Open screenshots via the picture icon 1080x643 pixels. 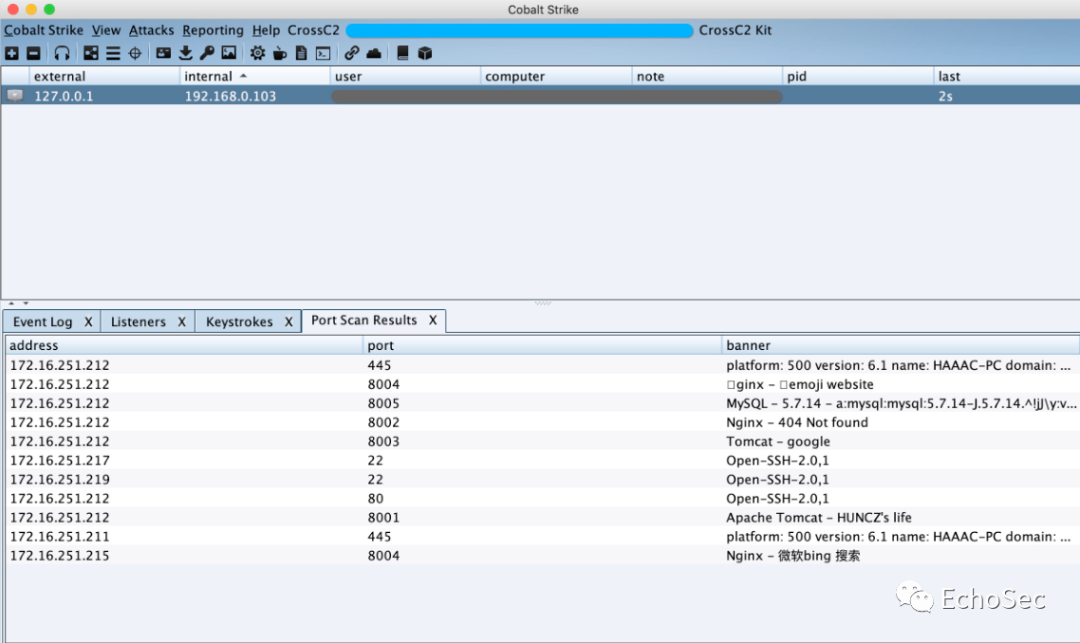pyautogui.click(x=229, y=53)
